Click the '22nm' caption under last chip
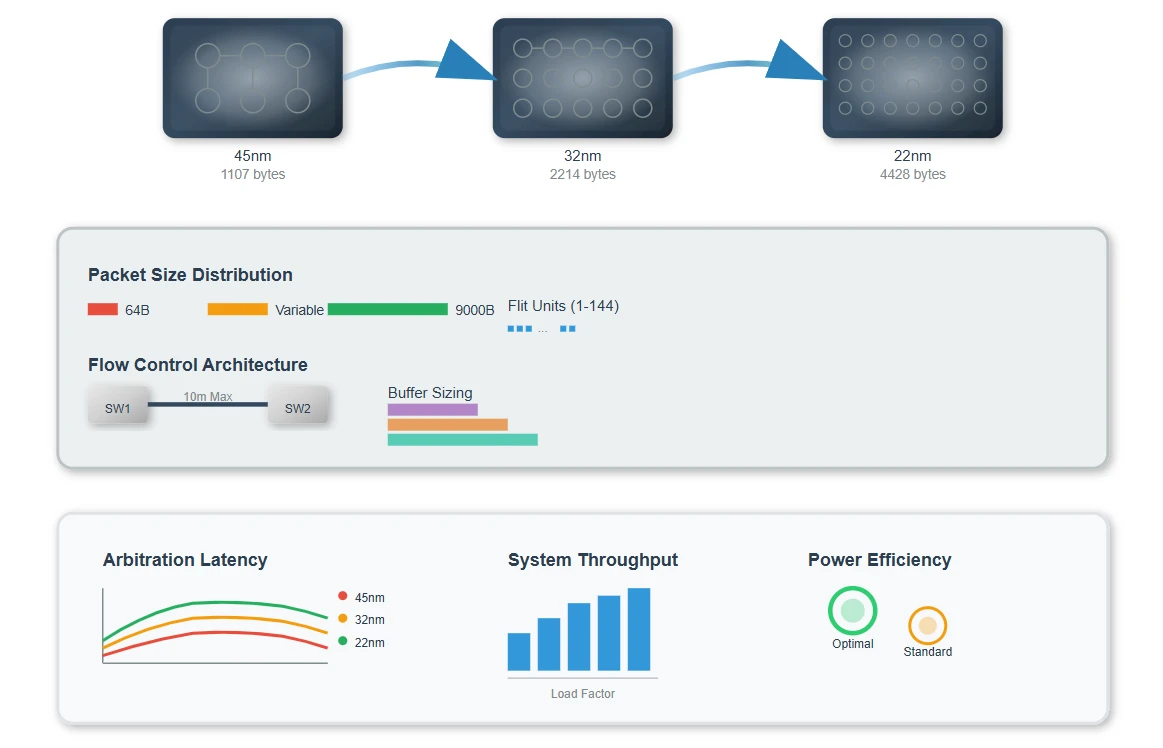1163x748 pixels. pos(912,156)
